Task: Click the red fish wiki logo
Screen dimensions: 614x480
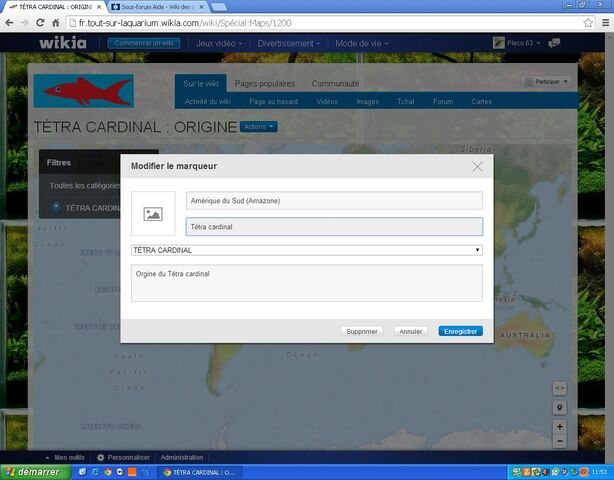Action: tap(84, 91)
